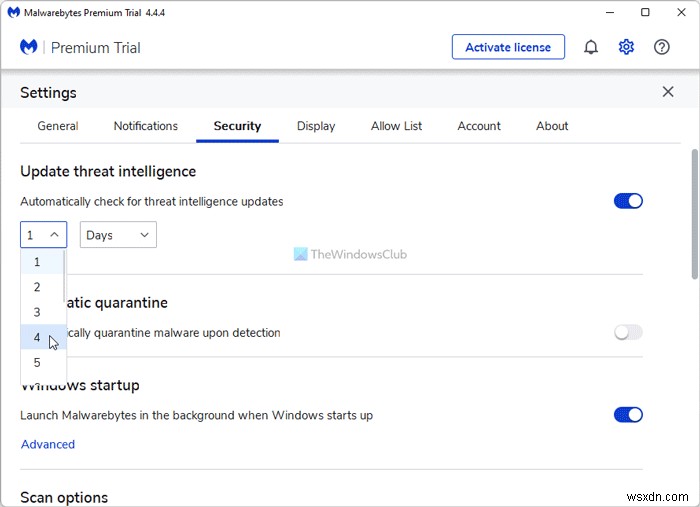Click the Update threat intelligence heading
The image size is (700, 507).
pos(108,171)
